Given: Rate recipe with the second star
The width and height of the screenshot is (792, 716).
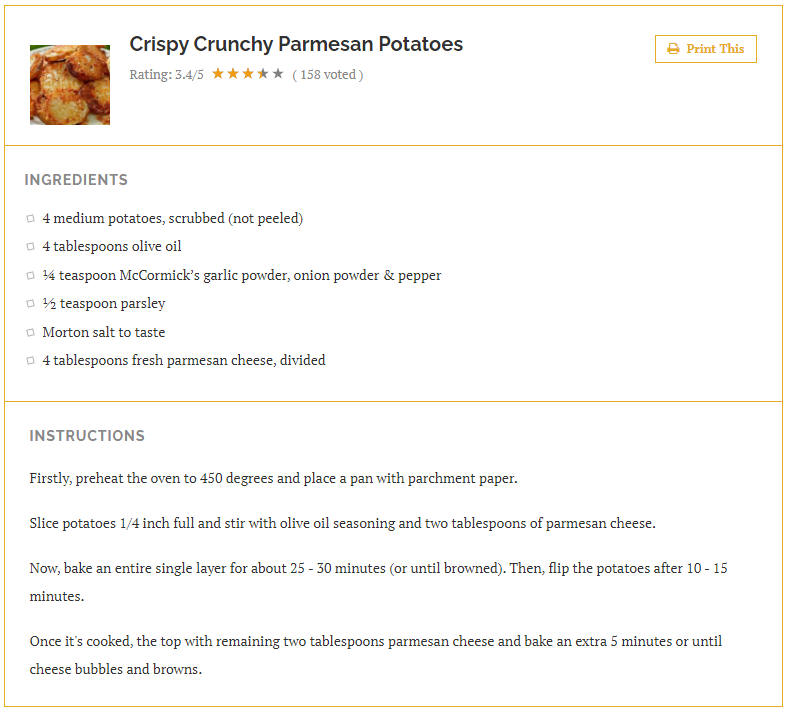Looking at the screenshot, I should (233, 74).
